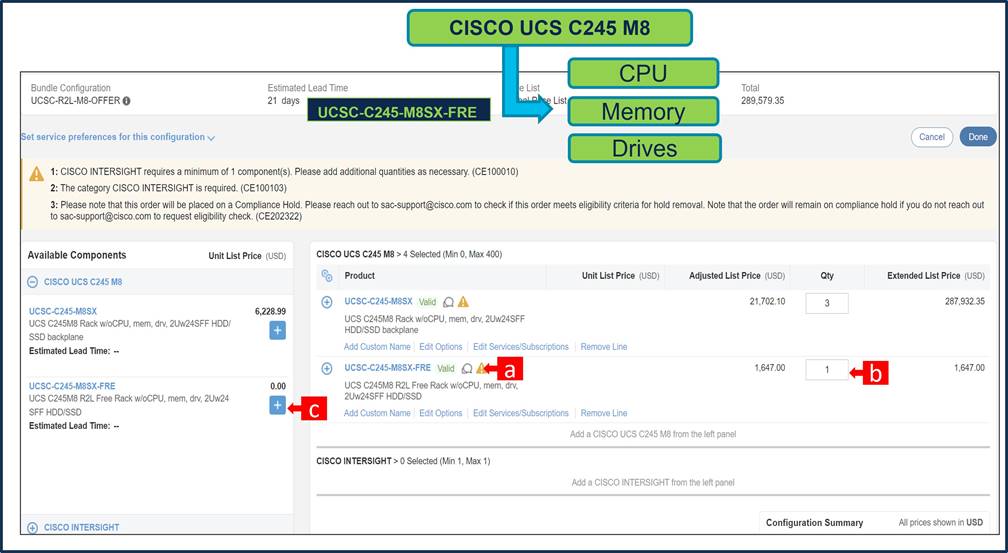Add UCSC-C245-M8SX with plus button
The height and width of the screenshot is (553, 1008).
(x=277, y=331)
